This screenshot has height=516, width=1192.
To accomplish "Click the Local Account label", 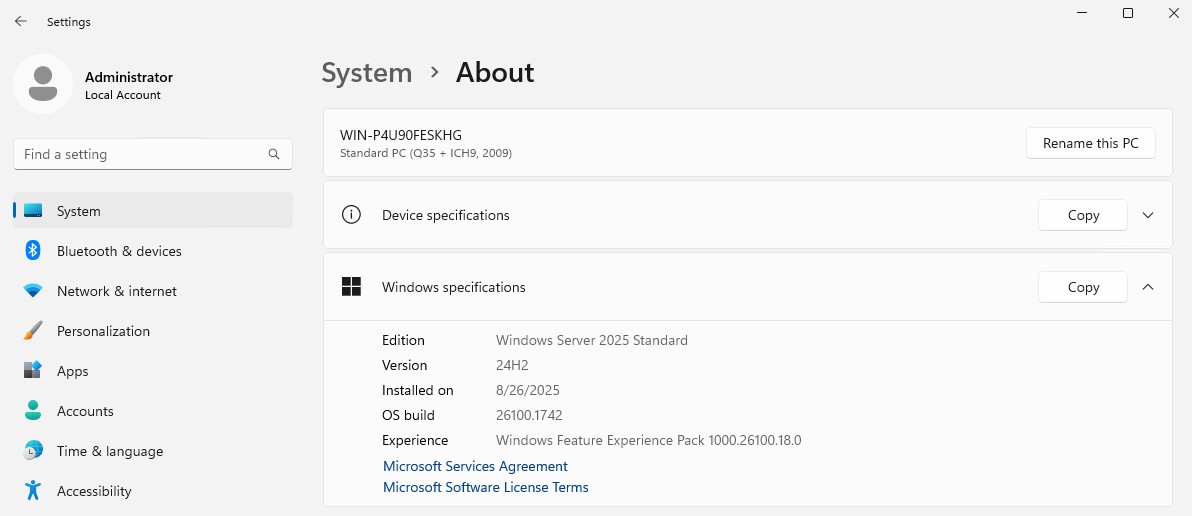I will tap(122, 95).
